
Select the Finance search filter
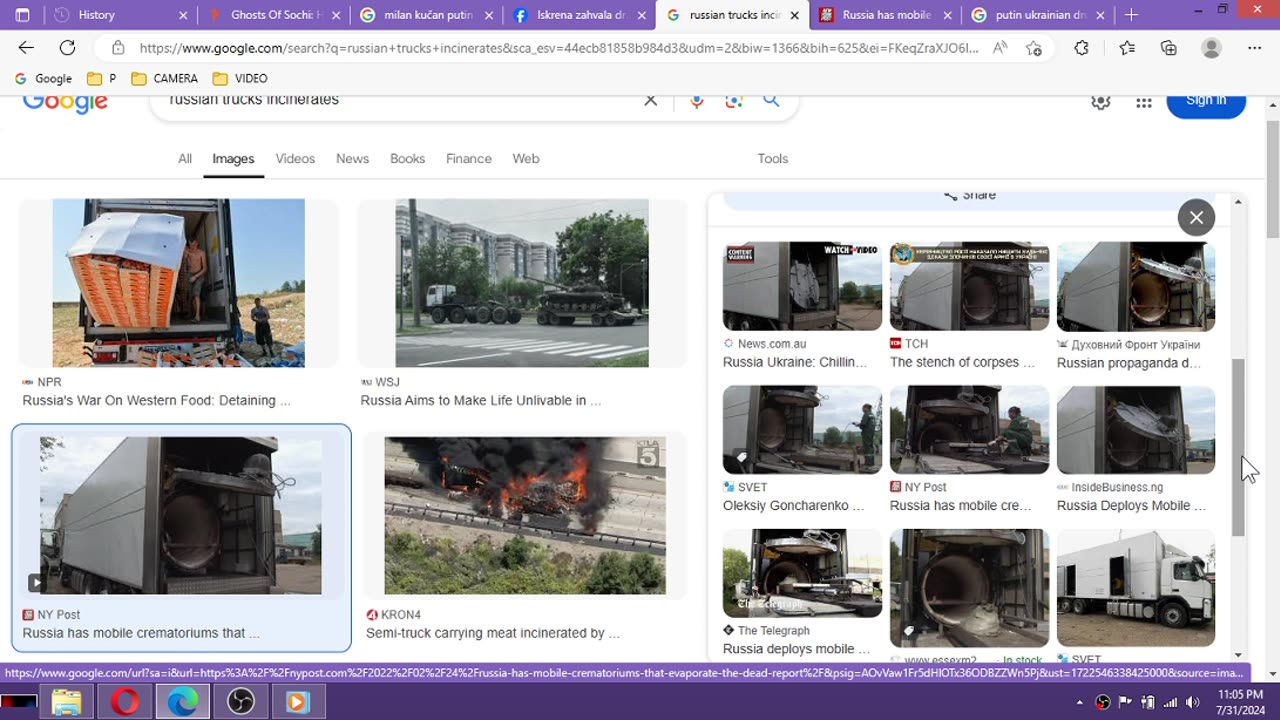pos(469,159)
